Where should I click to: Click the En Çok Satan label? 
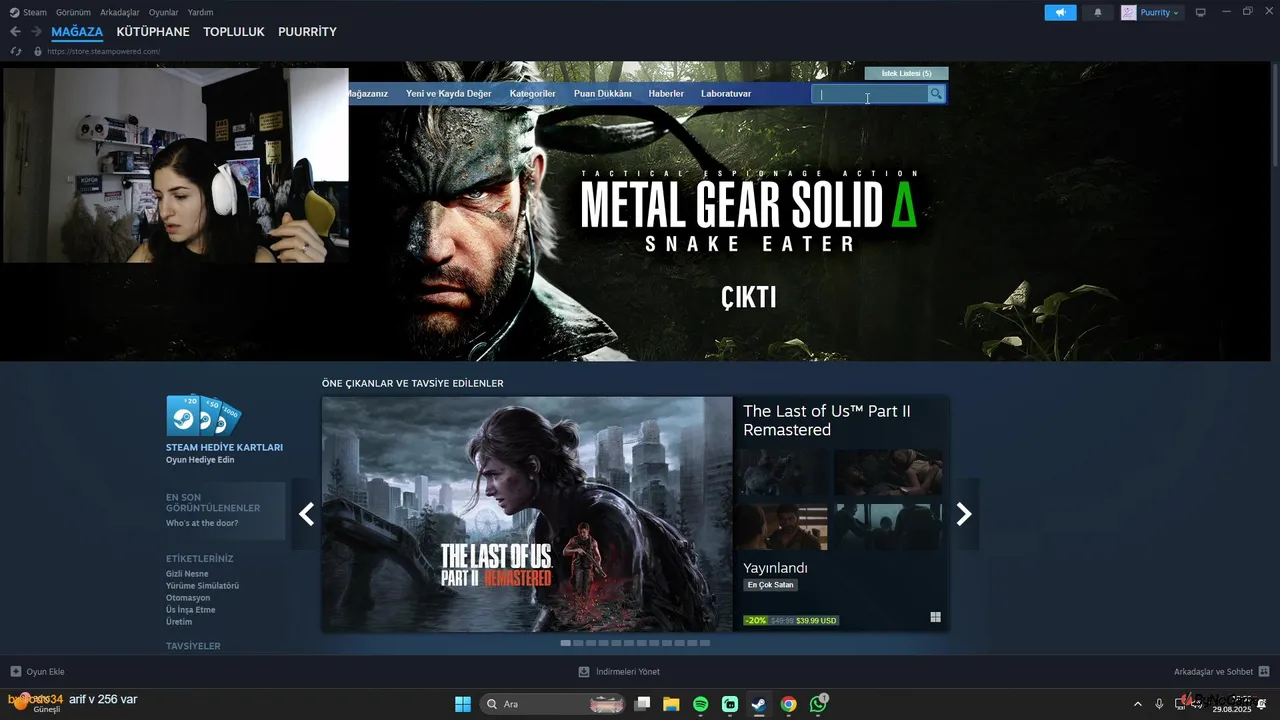pyautogui.click(x=770, y=585)
